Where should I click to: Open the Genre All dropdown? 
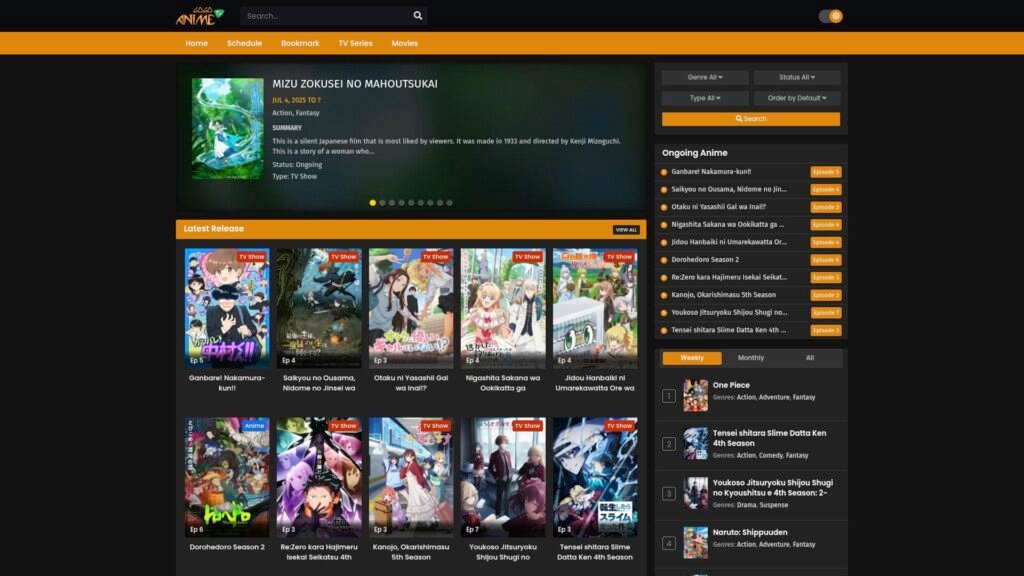[x=705, y=77]
